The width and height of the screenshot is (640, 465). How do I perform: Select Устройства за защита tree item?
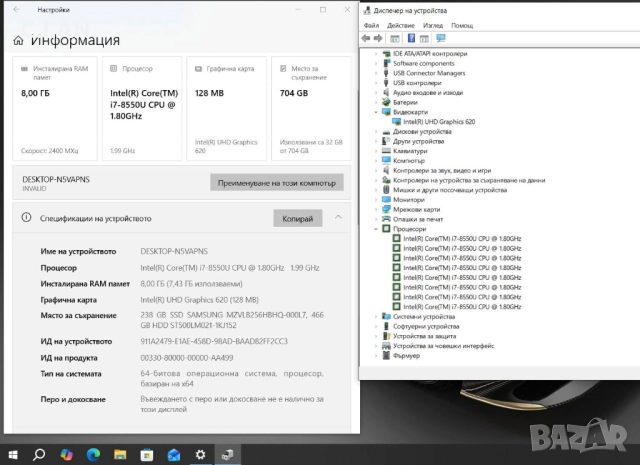tap(424, 336)
